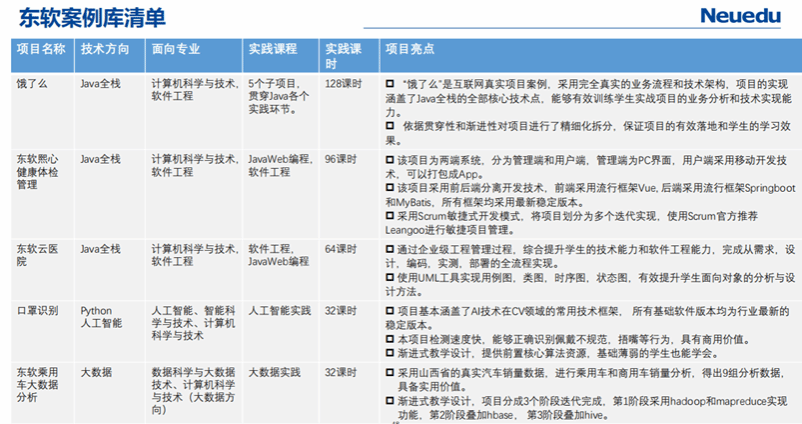Click the 128课时 cell
802x424 pixels.
click(343, 84)
